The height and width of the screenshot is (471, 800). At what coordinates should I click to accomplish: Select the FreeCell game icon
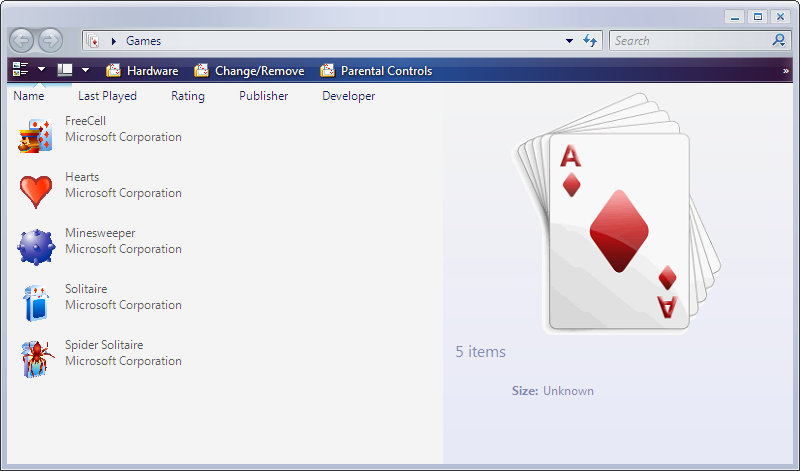[35, 135]
